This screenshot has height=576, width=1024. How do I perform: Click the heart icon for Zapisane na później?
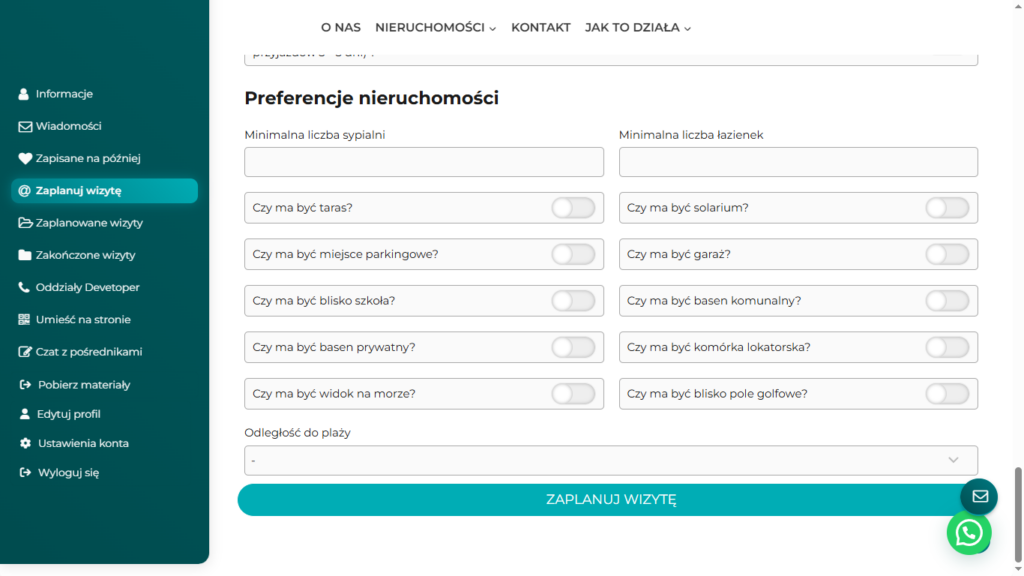[25, 158]
